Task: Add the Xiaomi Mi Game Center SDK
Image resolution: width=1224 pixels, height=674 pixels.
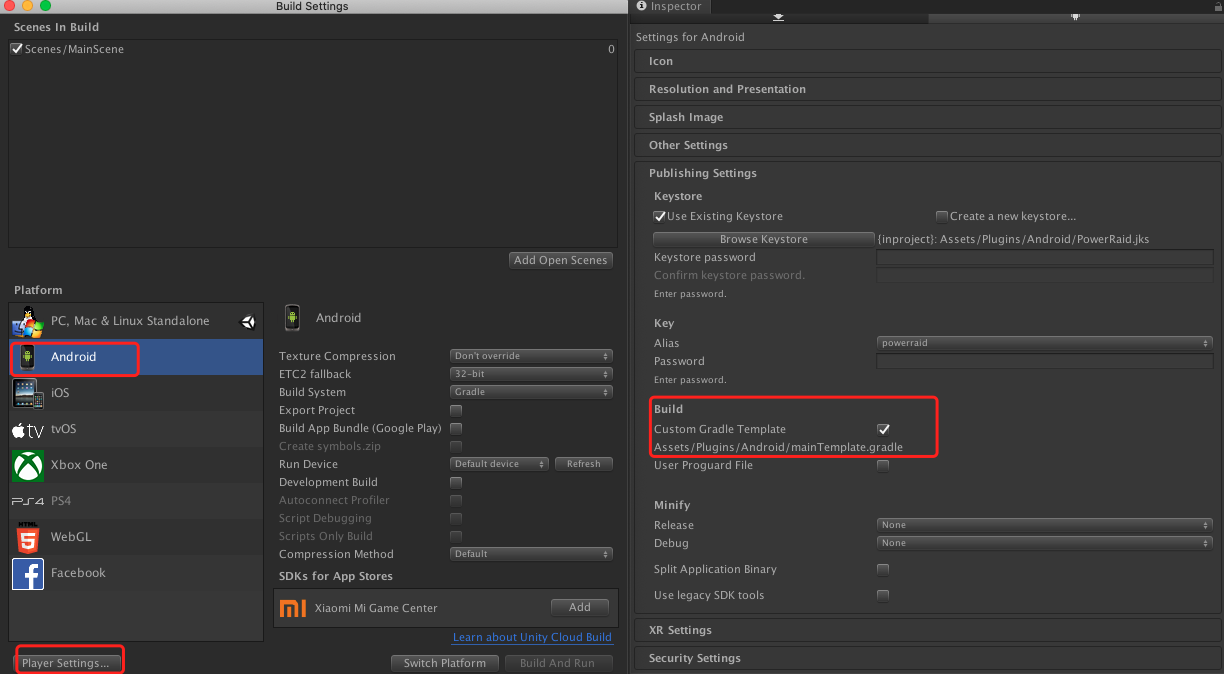Action: (x=580, y=607)
